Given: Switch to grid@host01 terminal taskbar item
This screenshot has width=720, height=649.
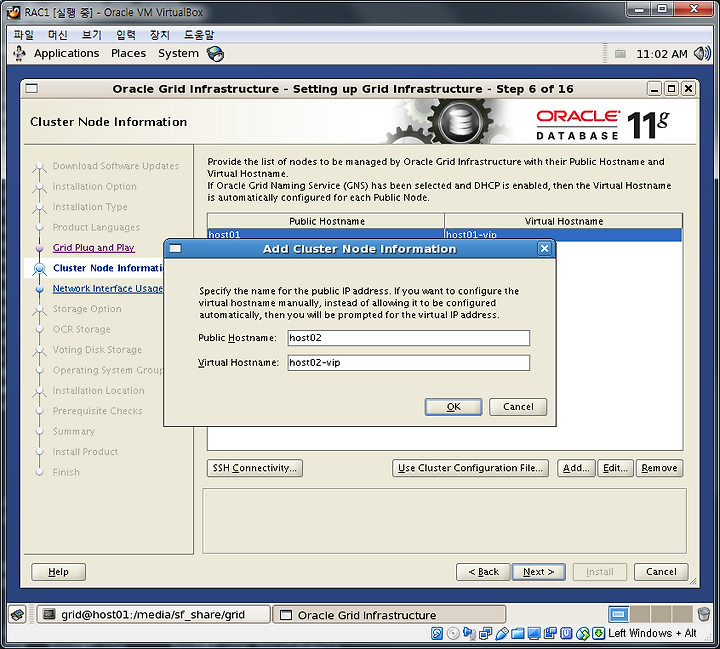Looking at the screenshot, I should click(x=153, y=615).
